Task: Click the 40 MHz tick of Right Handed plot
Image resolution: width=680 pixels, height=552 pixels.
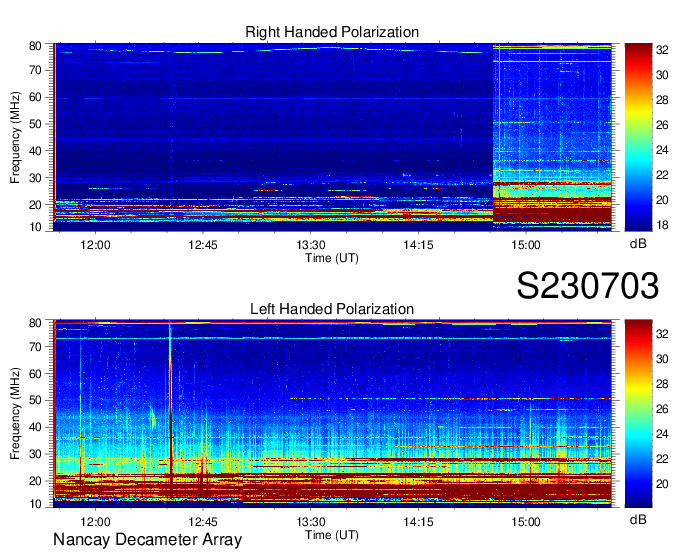Action: point(35,151)
